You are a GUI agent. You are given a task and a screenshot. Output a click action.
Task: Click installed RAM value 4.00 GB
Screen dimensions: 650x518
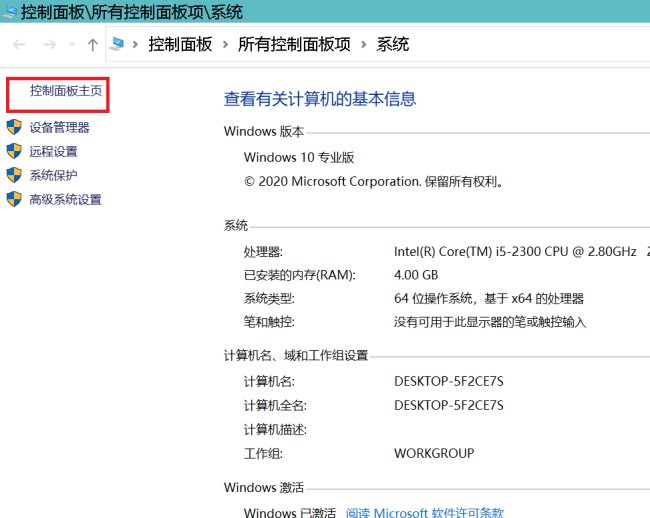click(416, 275)
